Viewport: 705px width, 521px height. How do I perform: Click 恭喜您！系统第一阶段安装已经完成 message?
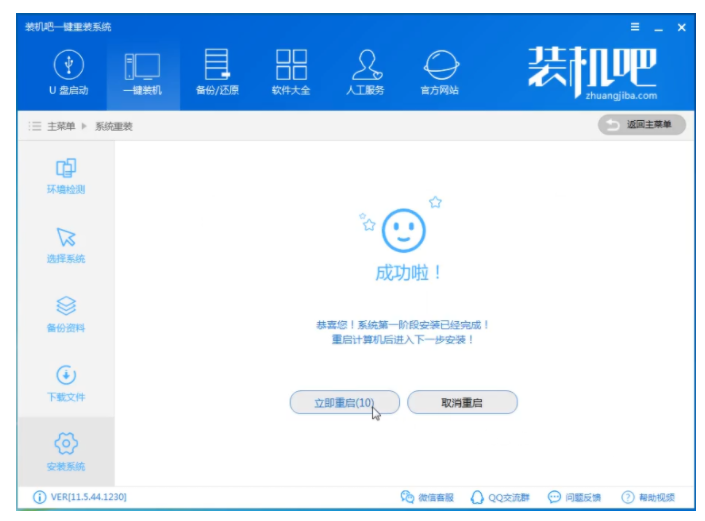coord(402,325)
